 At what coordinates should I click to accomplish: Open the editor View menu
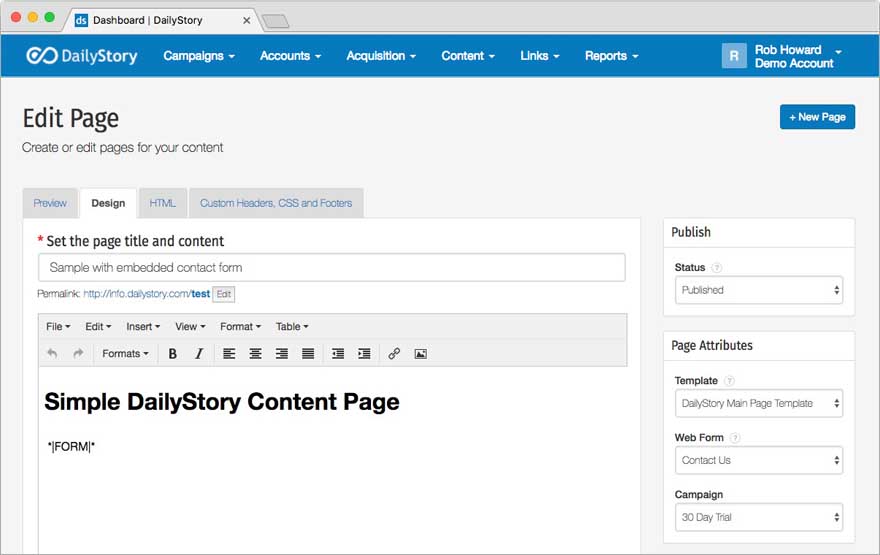click(190, 327)
